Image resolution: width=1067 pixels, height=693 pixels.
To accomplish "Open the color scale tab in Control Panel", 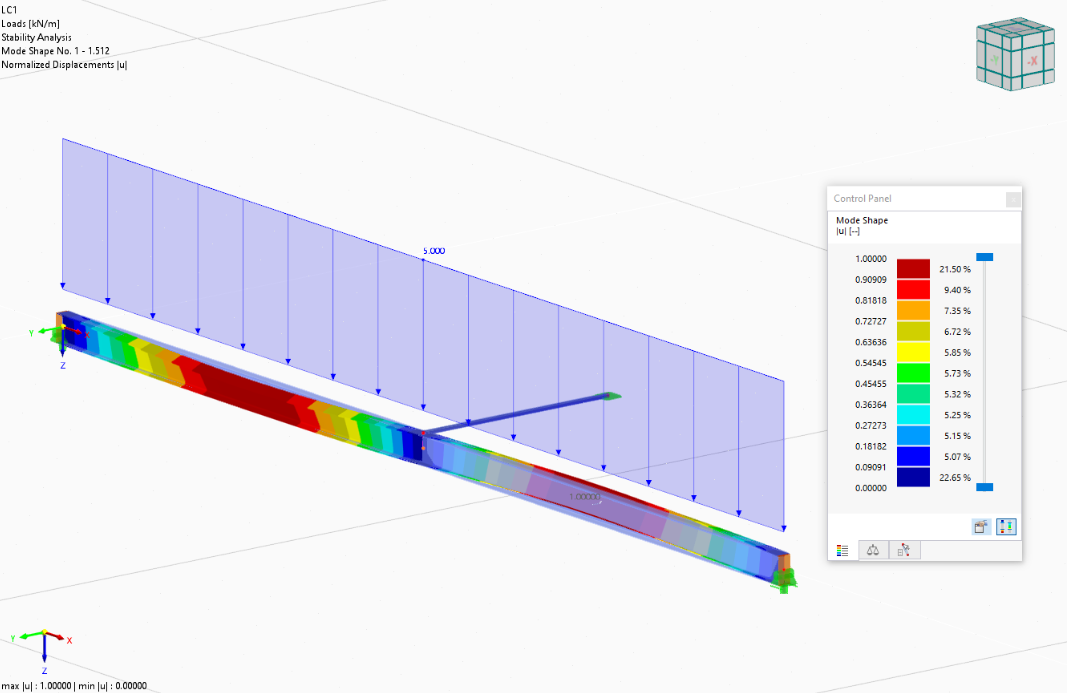I will (842, 551).
